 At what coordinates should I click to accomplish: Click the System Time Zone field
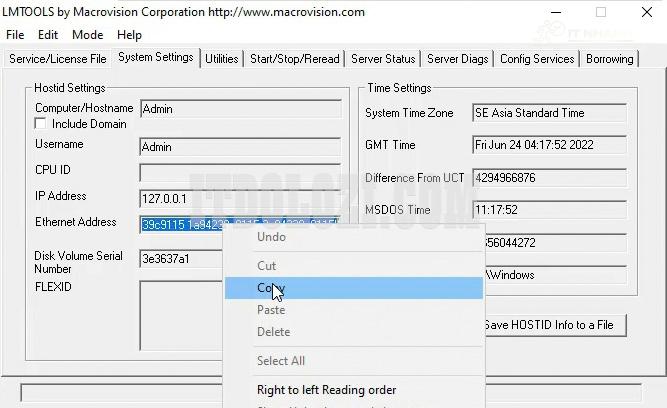pyautogui.click(x=548, y=113)
